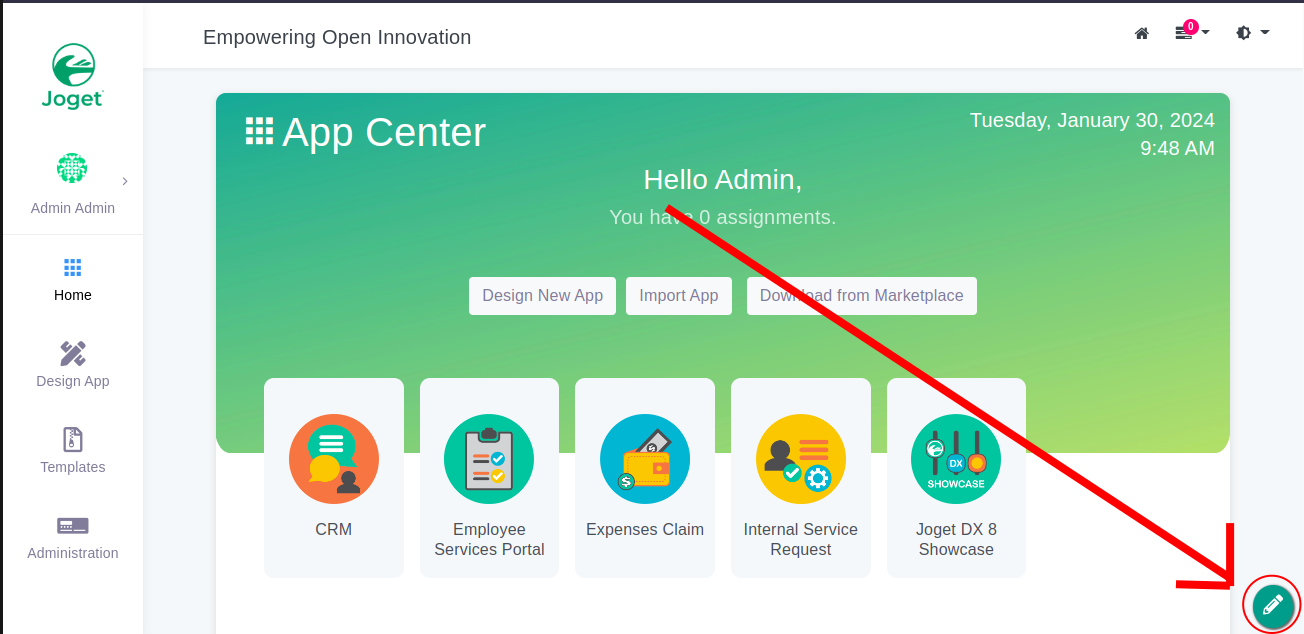Go to Home in sidebar

click(x=73, y=280)
